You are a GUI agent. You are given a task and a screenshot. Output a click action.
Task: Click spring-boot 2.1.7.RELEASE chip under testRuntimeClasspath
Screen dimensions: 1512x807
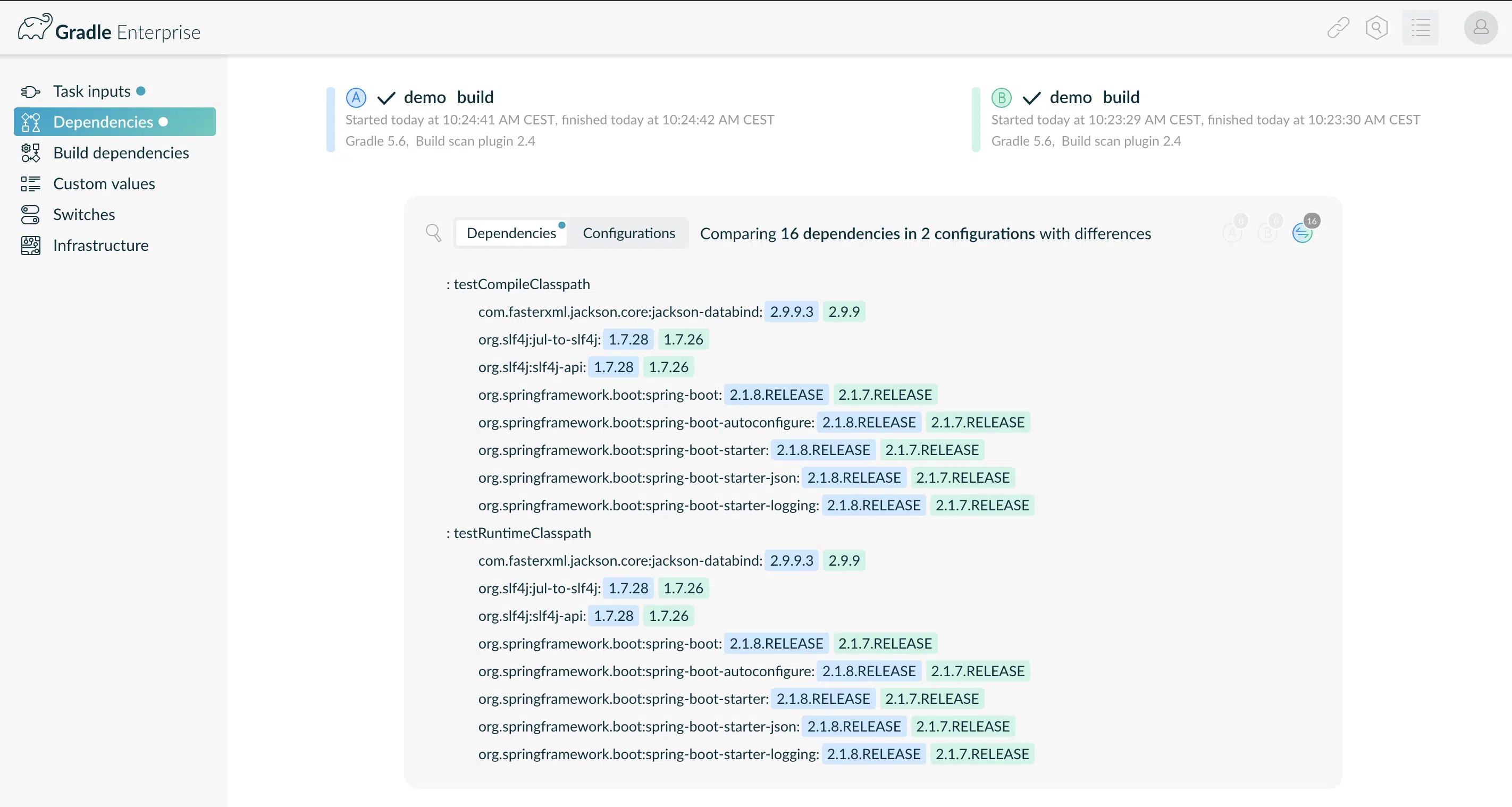tap(885, 643)
